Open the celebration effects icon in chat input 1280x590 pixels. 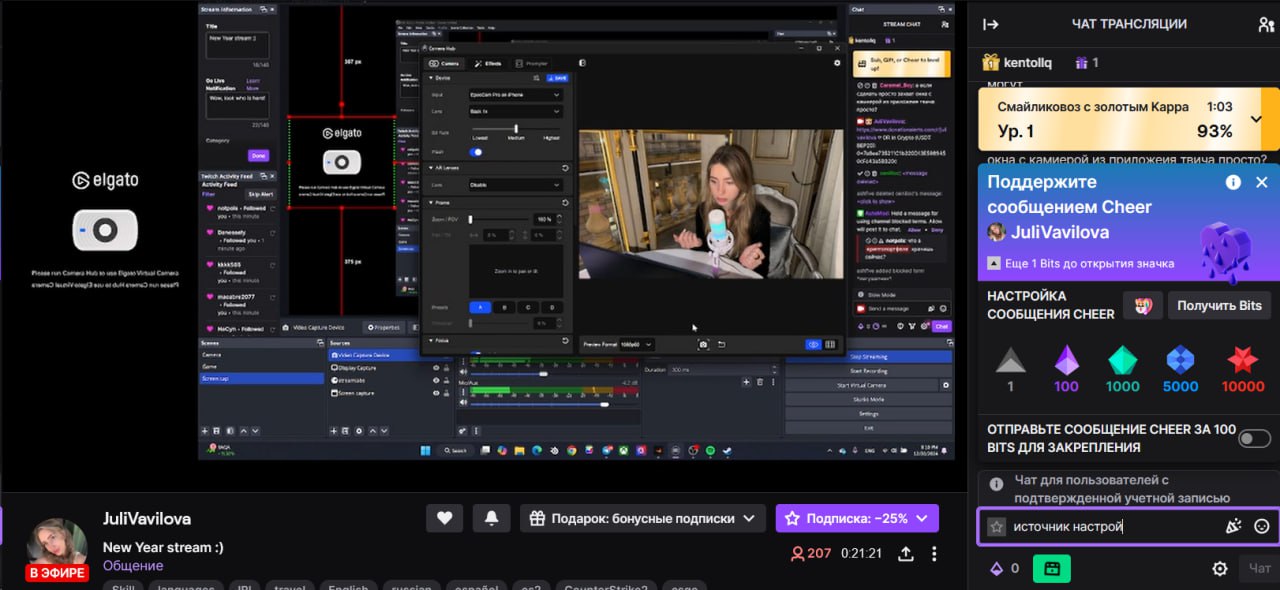point(1233,526)
